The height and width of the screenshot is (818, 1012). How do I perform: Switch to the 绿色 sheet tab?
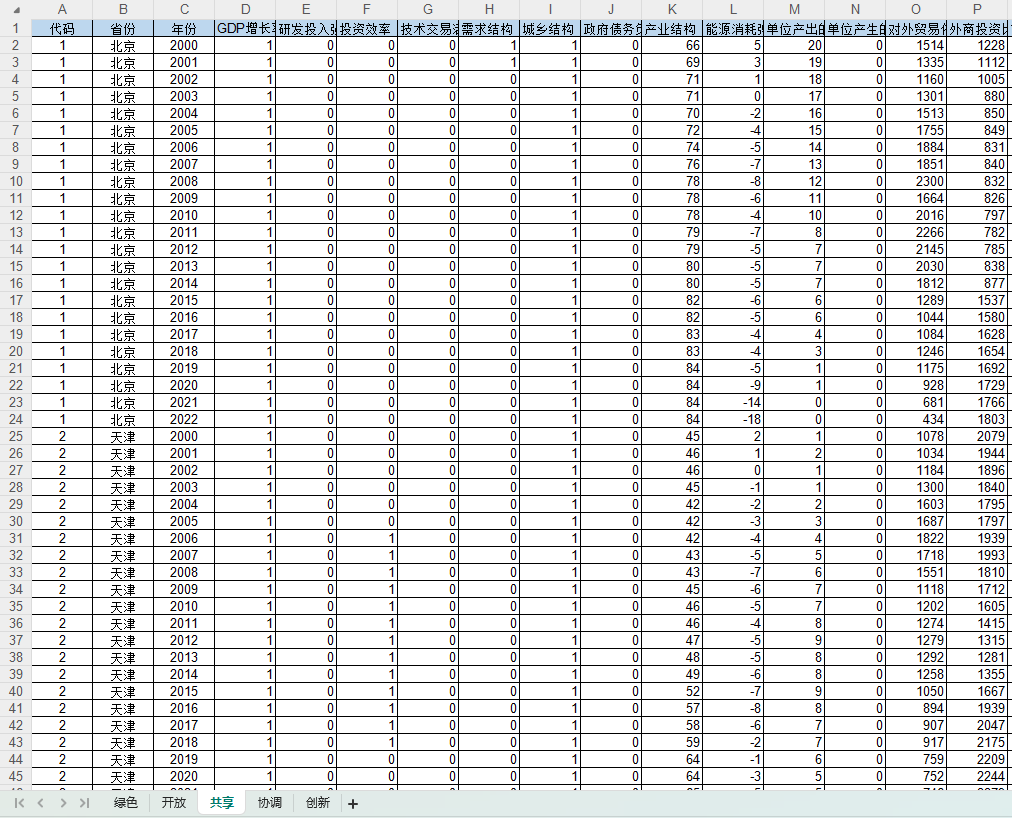click(x=126, y=802)
